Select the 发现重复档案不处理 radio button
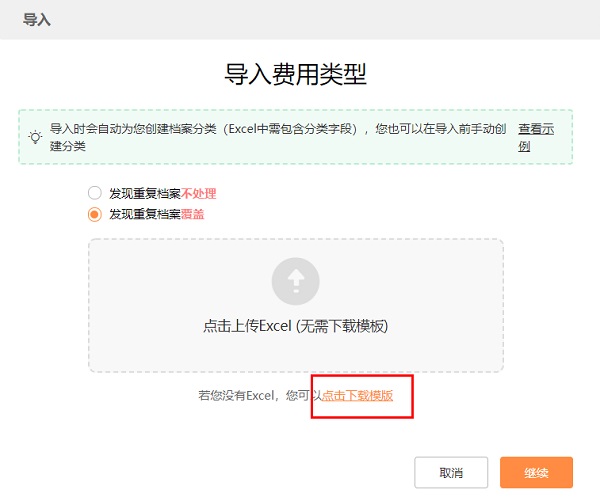Screen dimensions: 600x501 click(95, 193)
